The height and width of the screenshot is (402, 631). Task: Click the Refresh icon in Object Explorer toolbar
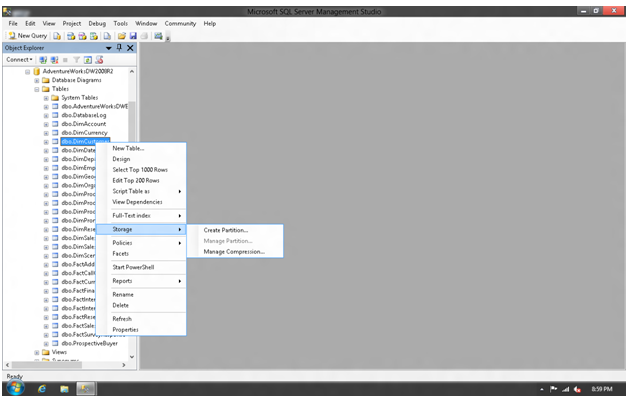tap(88, 60)
